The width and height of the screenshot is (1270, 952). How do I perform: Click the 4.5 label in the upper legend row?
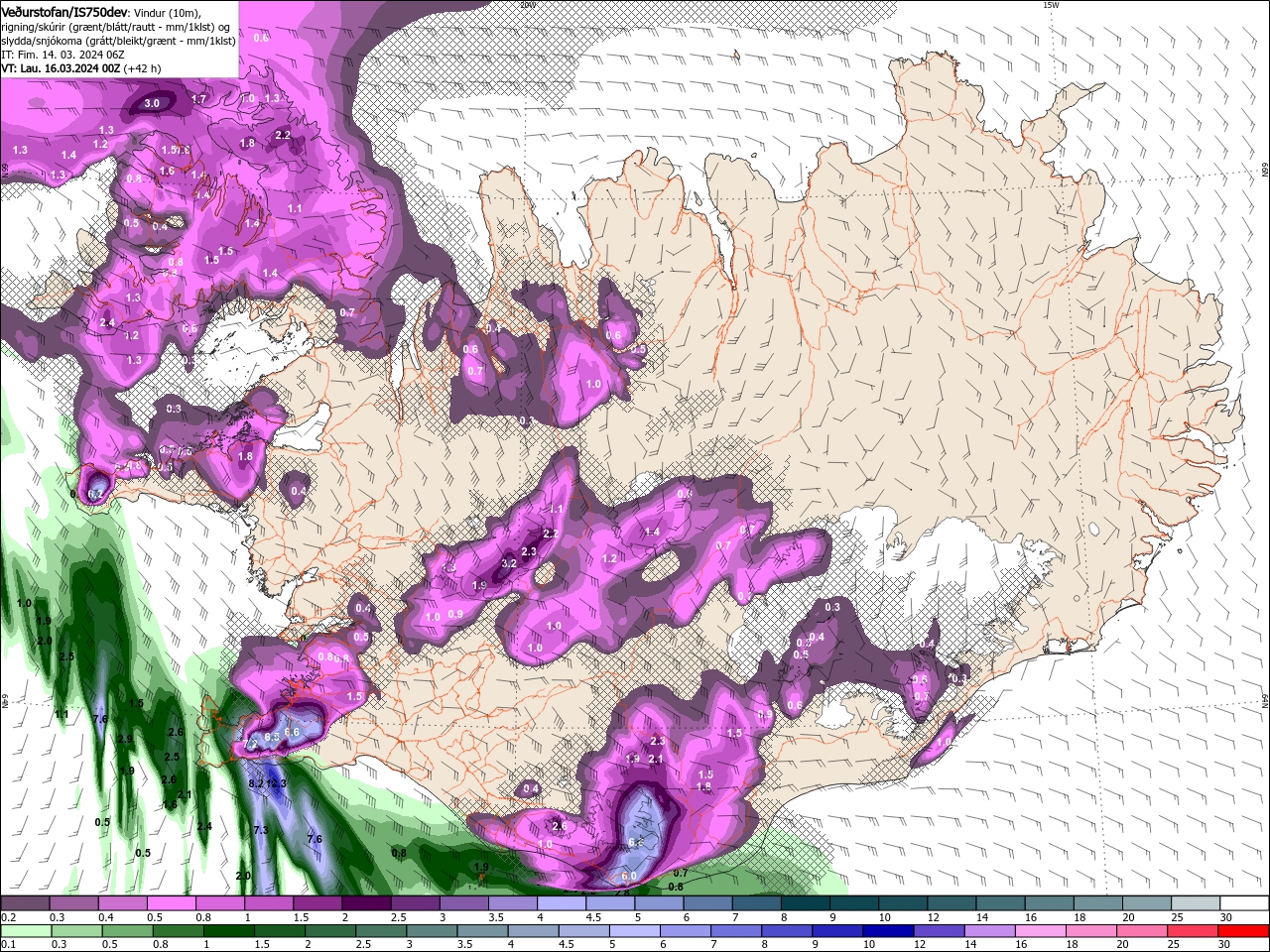pyautogui.click(x=592, y=917)
